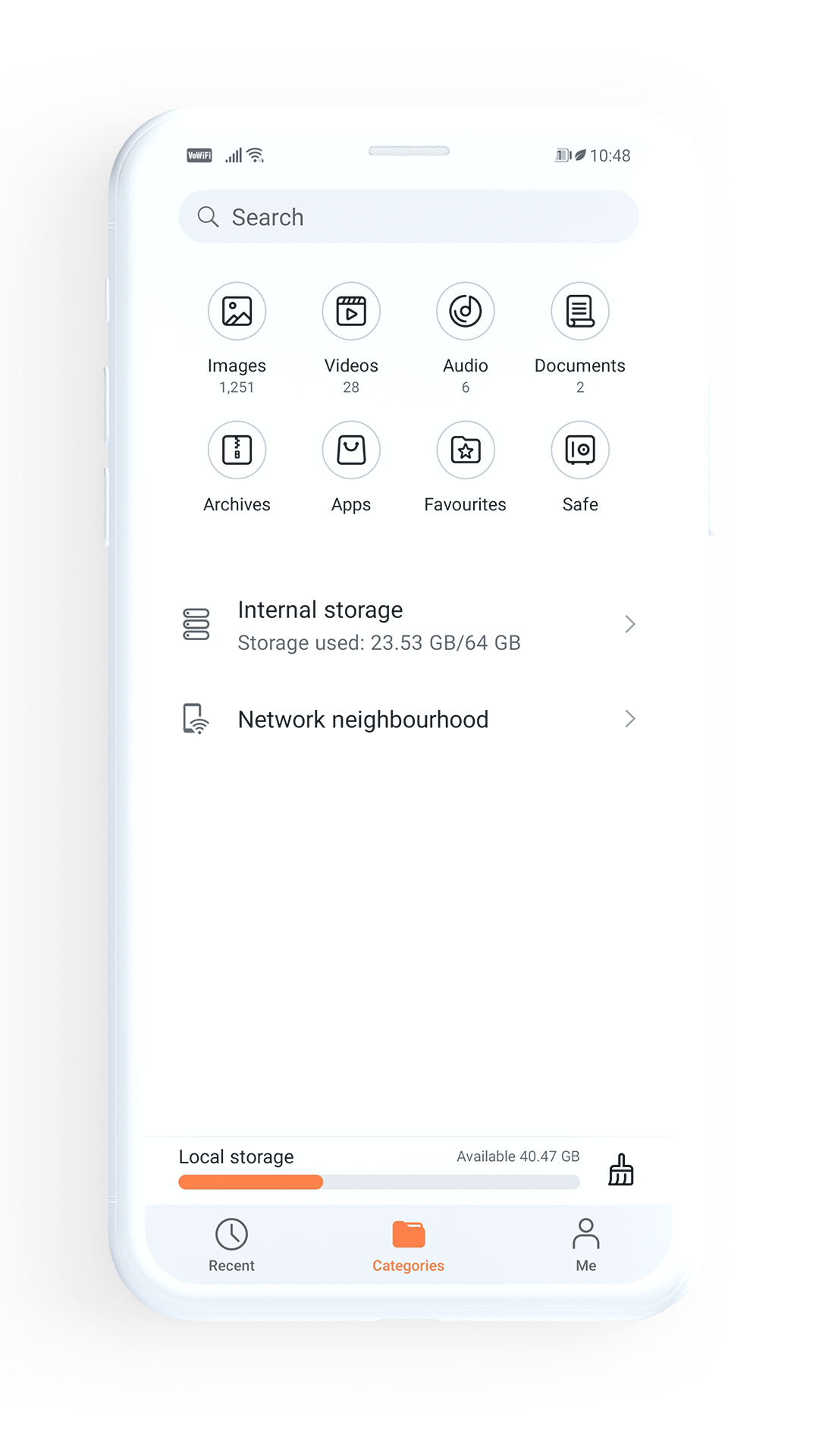Expand Network neighbourhood chevron arrow
This screenshot has width=819, height=1456.
point(629,719)
